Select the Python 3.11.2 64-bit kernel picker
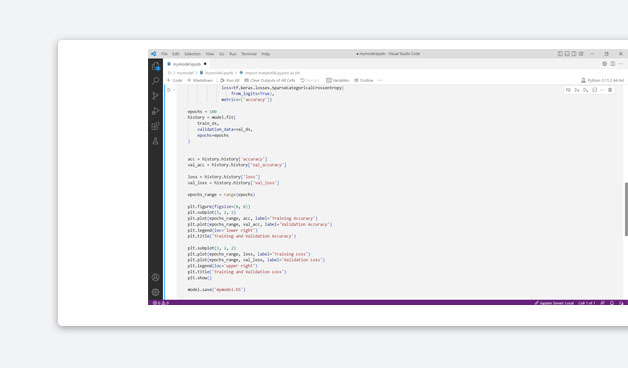Screen dimensions: 628x368 point(602,80)
